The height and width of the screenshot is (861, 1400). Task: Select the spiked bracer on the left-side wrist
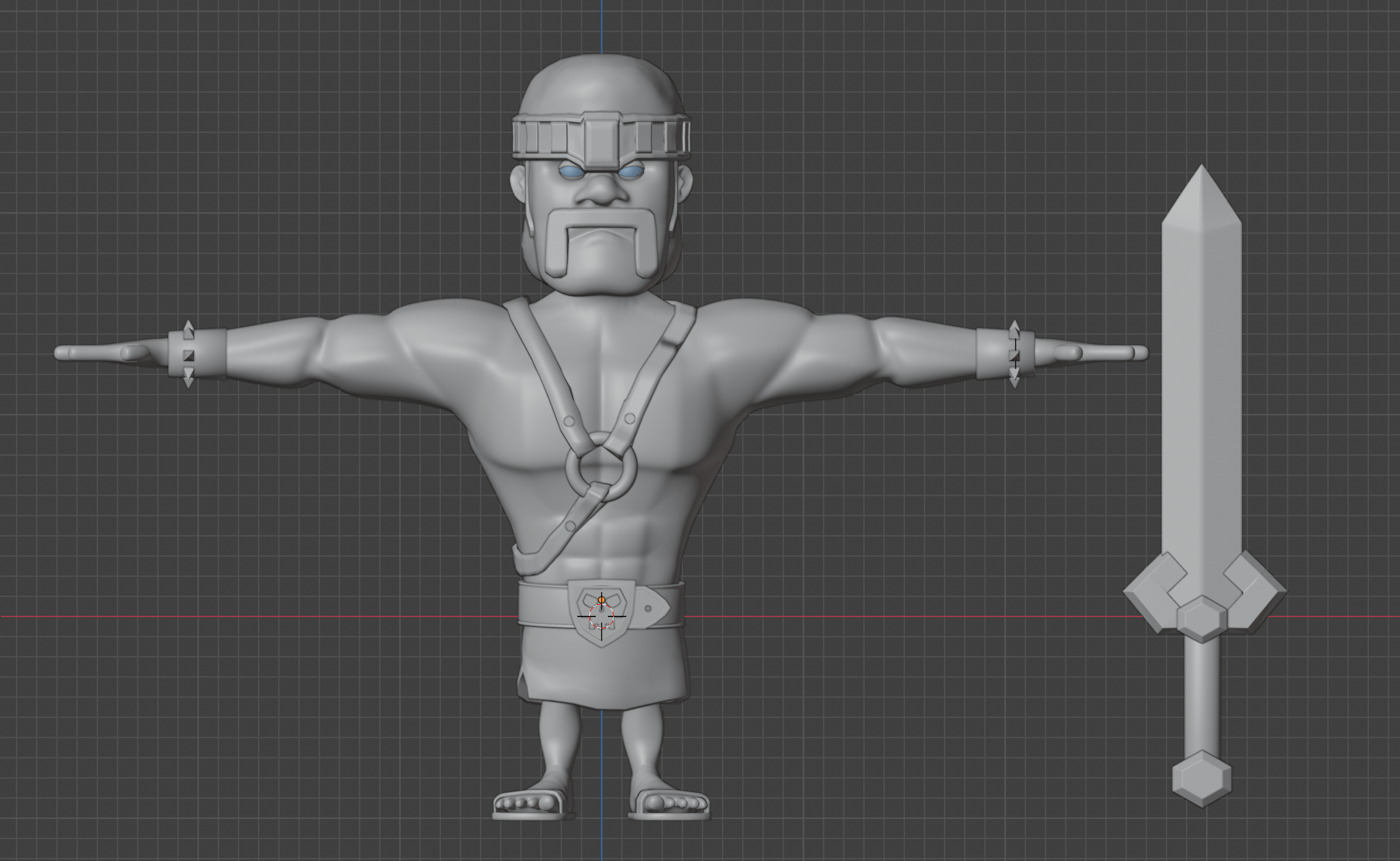(x=196, y=354)
